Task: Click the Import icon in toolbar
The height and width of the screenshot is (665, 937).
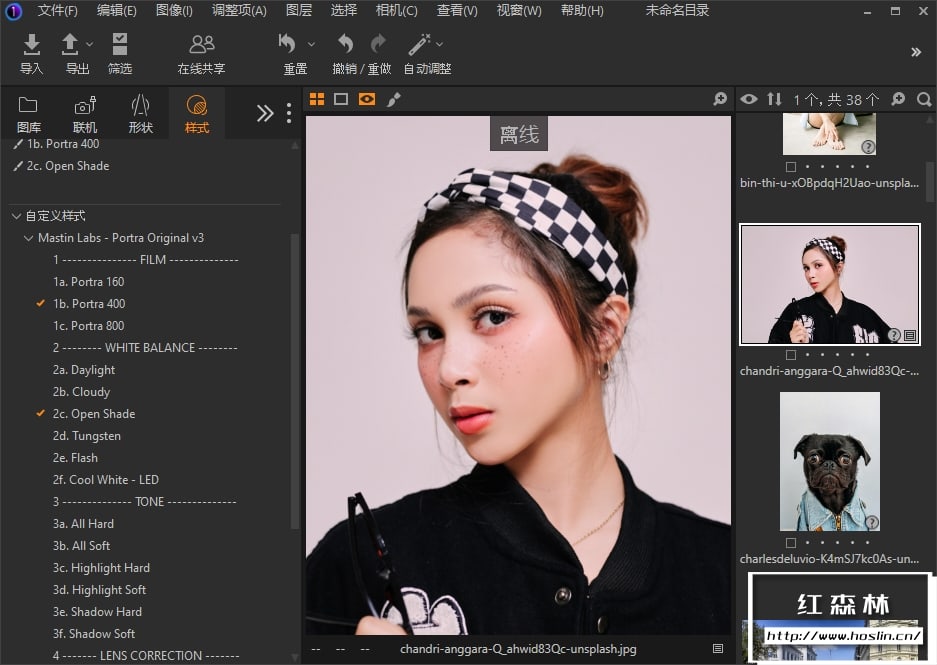Action: (x=32, y=44)
